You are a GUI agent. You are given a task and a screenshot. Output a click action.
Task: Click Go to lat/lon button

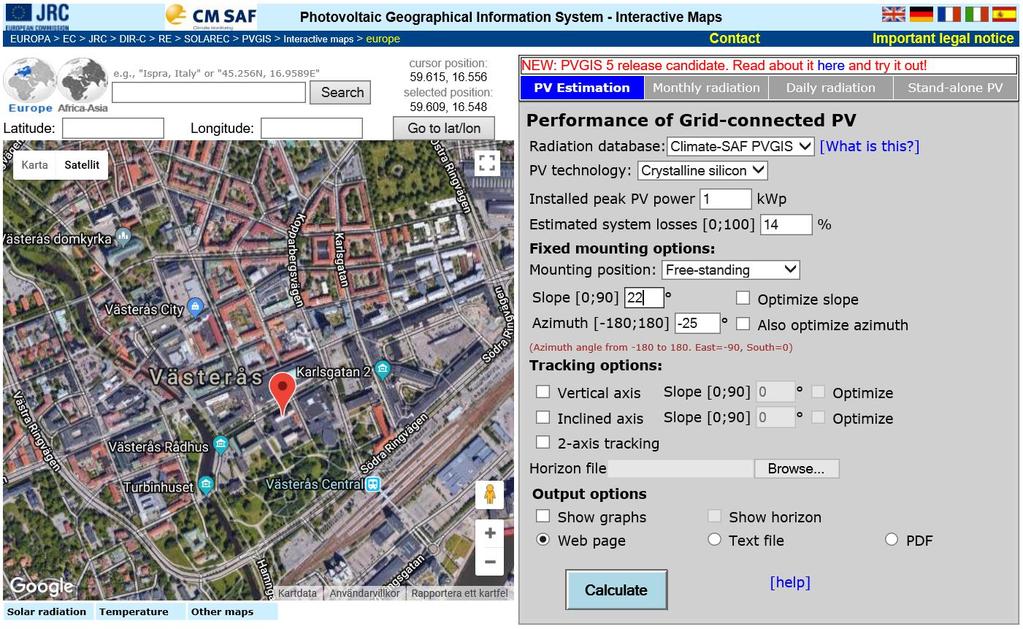point(444,128)
